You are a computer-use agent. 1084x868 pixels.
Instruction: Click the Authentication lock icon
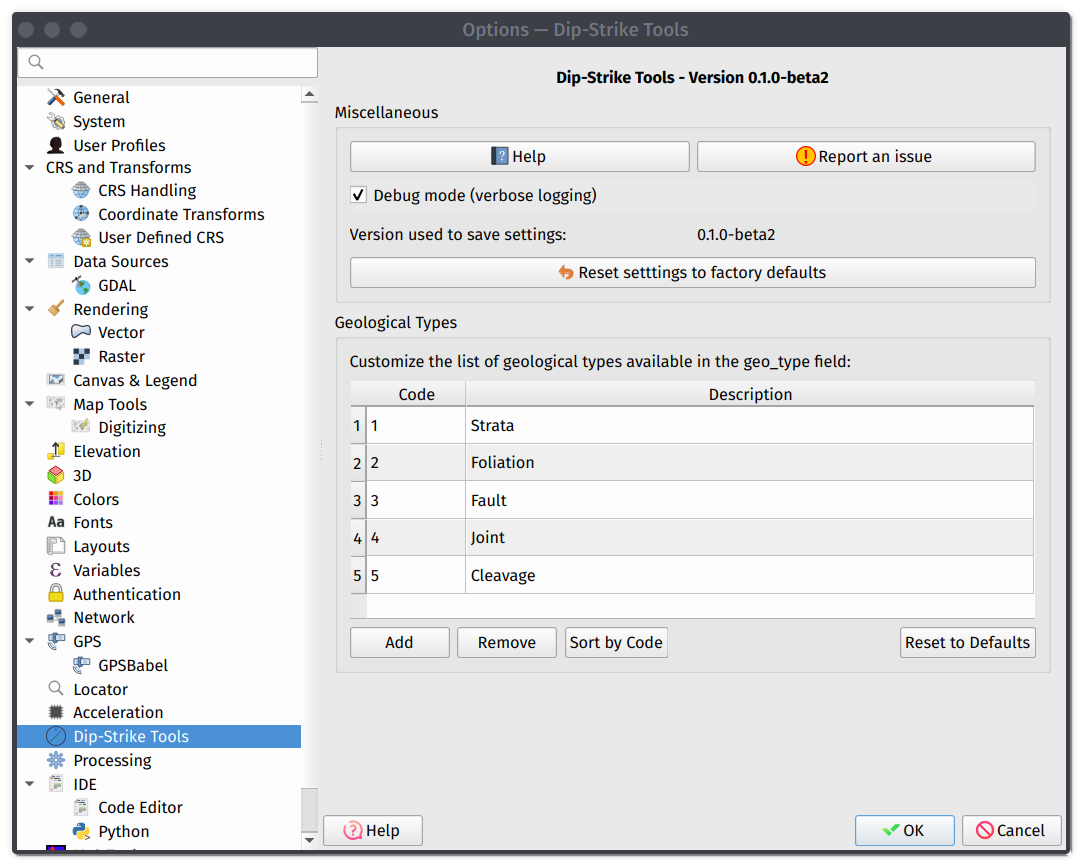[x=56, y=593]
